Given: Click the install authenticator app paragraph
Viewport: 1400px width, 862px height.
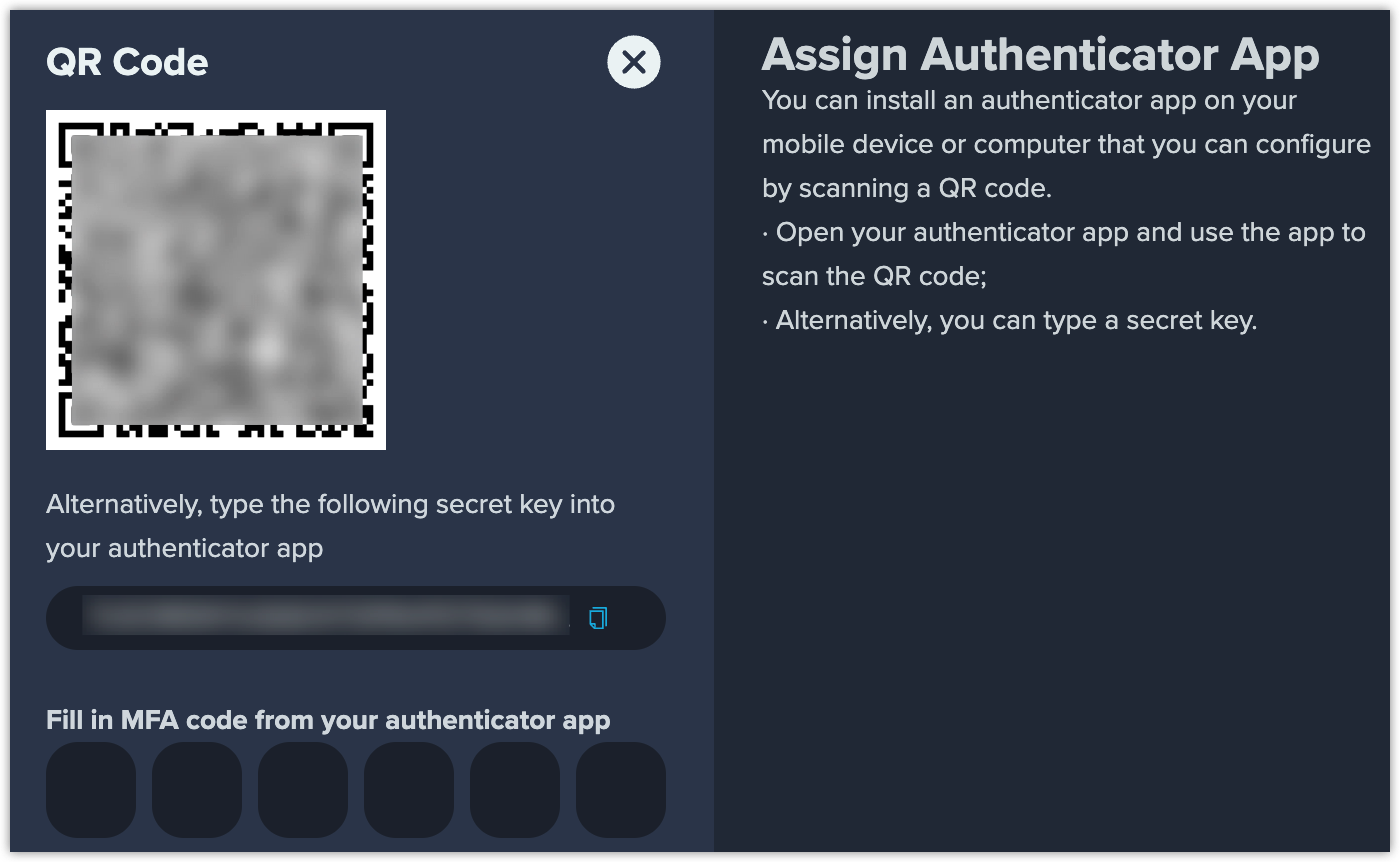Looking at the screenshot, I should click(x=1066, y=144).
